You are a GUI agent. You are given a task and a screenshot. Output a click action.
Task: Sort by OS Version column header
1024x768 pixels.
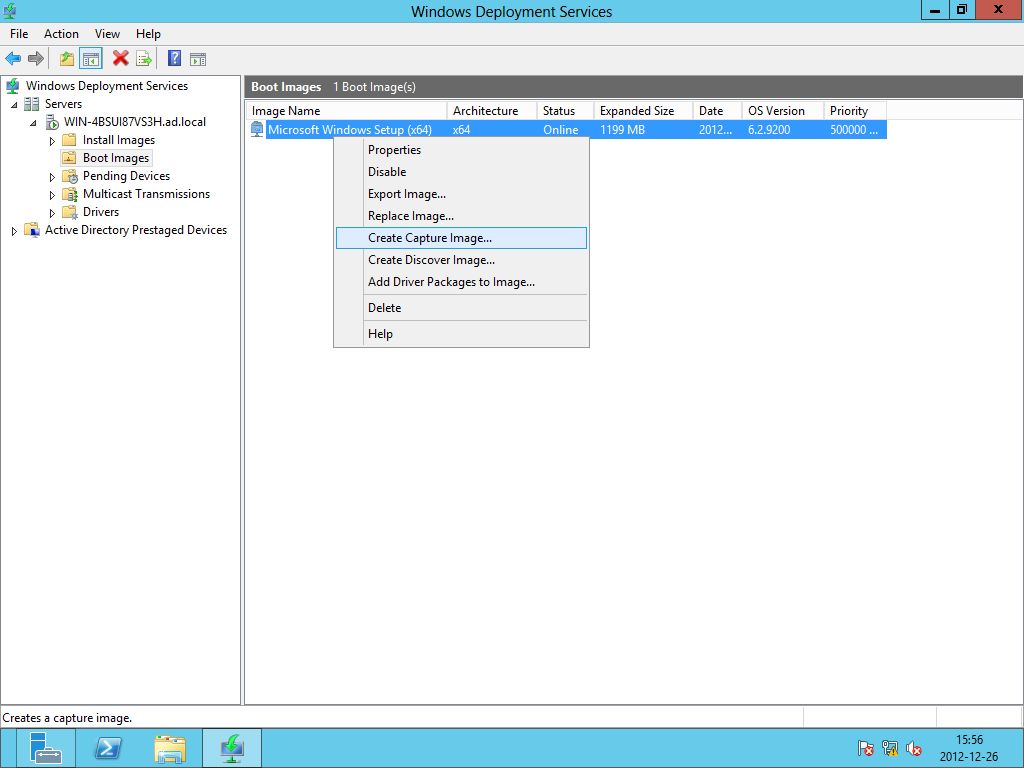pos(782,111)
